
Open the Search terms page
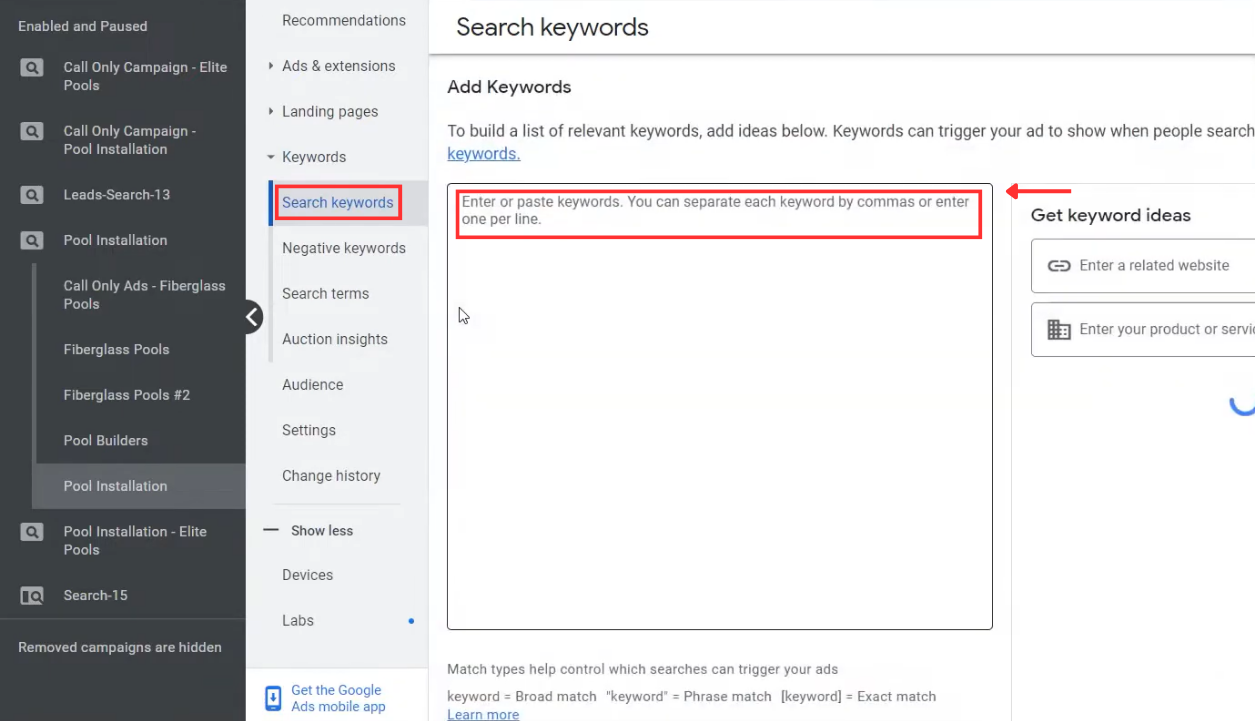[325, 293]
